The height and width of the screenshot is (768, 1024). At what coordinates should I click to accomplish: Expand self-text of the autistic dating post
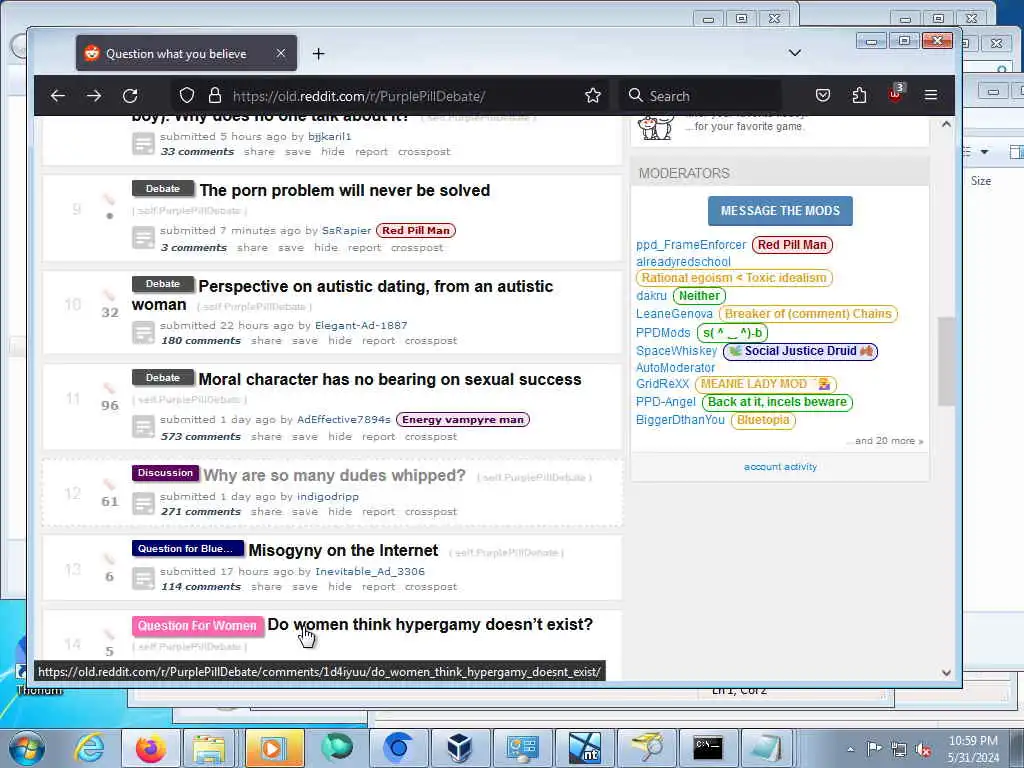click(144, 332)
